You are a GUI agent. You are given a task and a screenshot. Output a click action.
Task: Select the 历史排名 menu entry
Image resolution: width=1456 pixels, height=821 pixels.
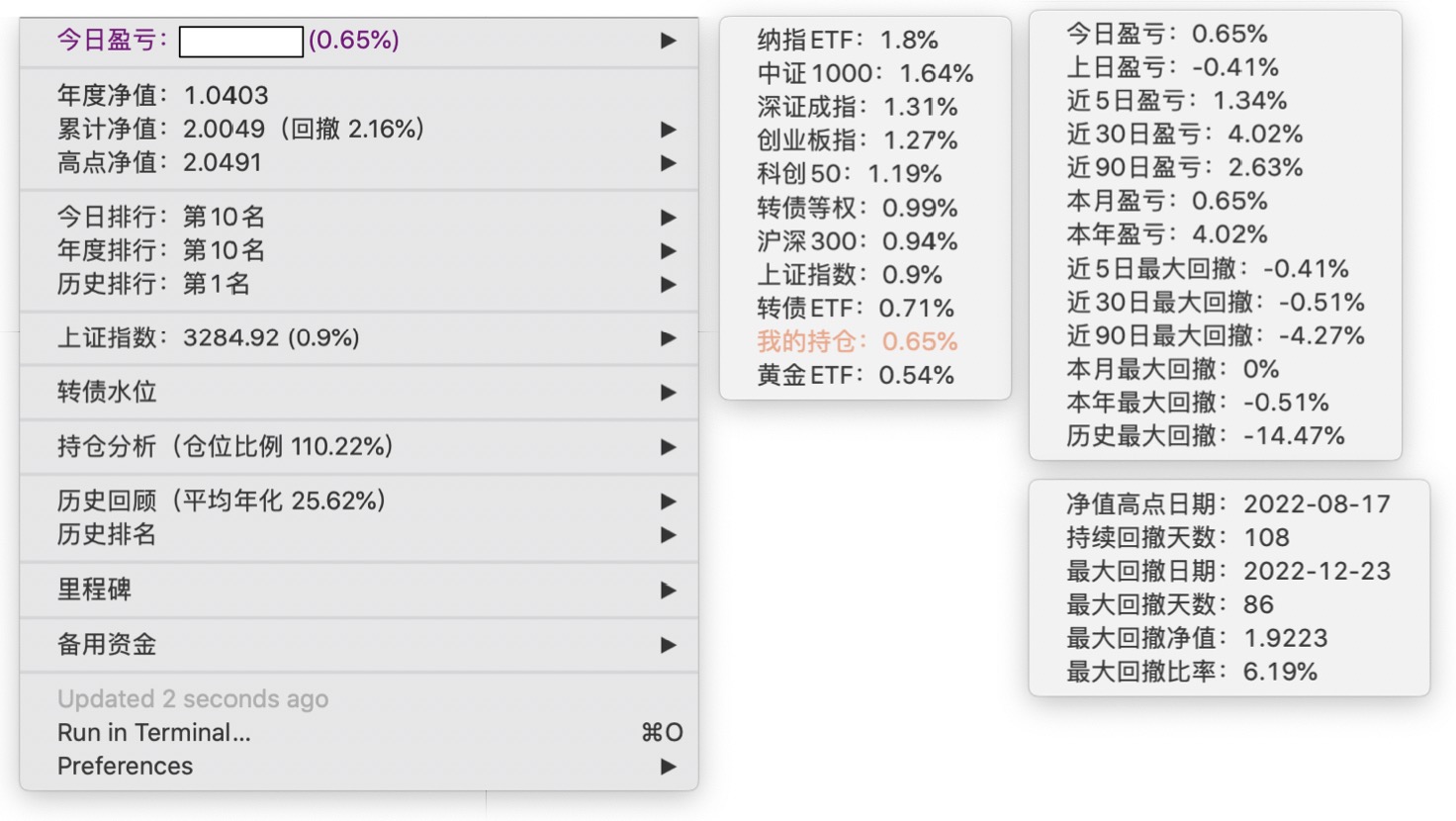pyautogui.click(x=107, y=535)
